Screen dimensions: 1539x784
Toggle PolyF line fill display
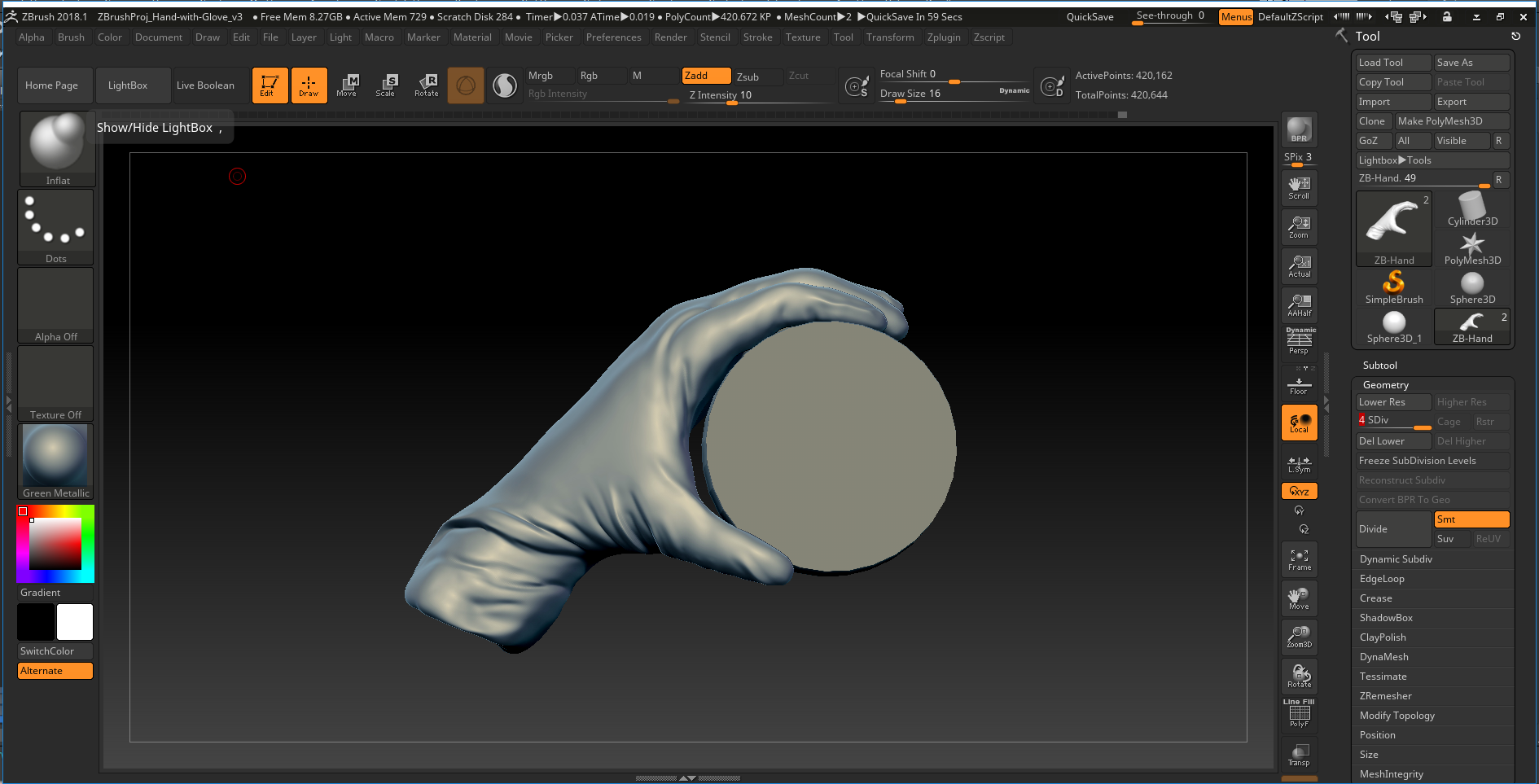(x=1299, y=714)
